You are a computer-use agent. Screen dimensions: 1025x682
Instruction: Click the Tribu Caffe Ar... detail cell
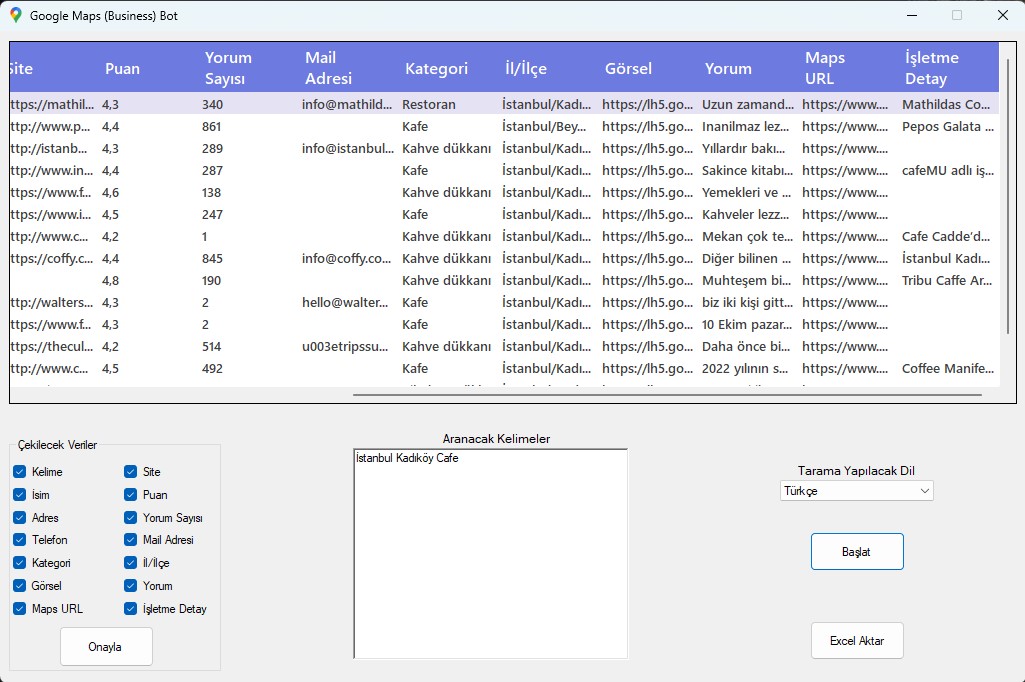click(947, 281)
